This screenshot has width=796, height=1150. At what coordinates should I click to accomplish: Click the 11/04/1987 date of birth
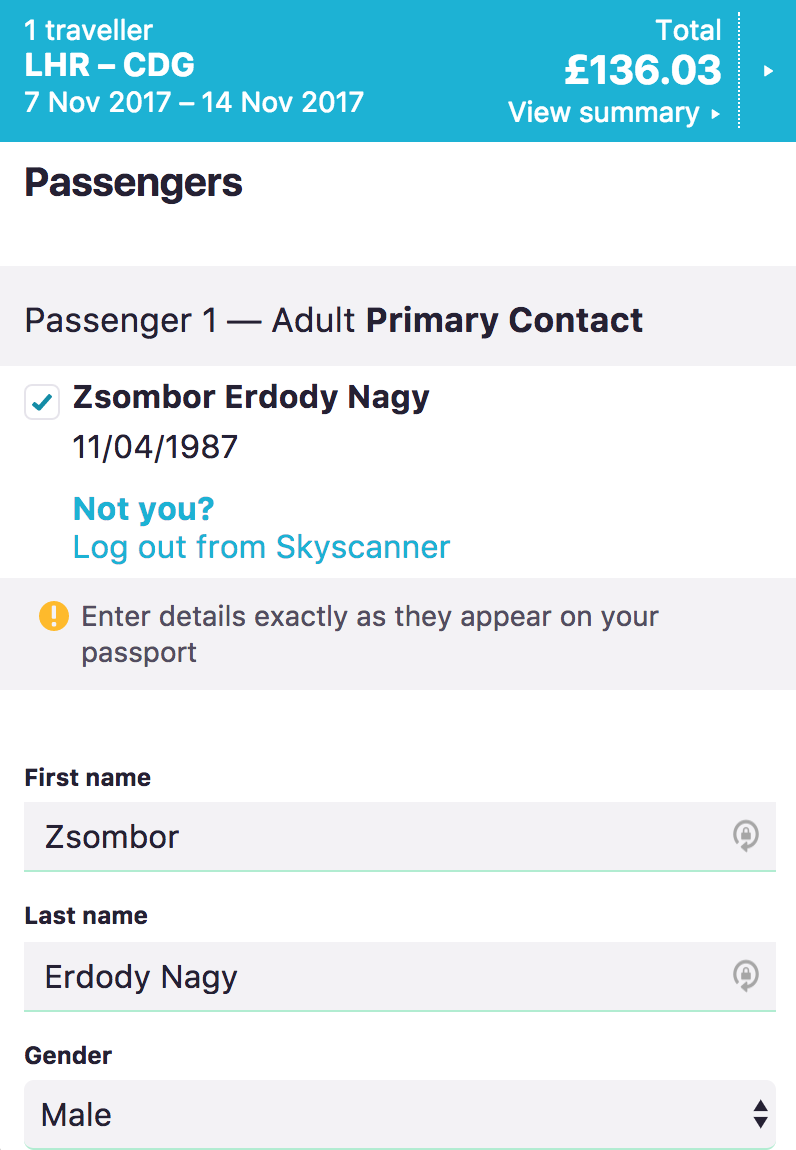(x=155, y=446)
